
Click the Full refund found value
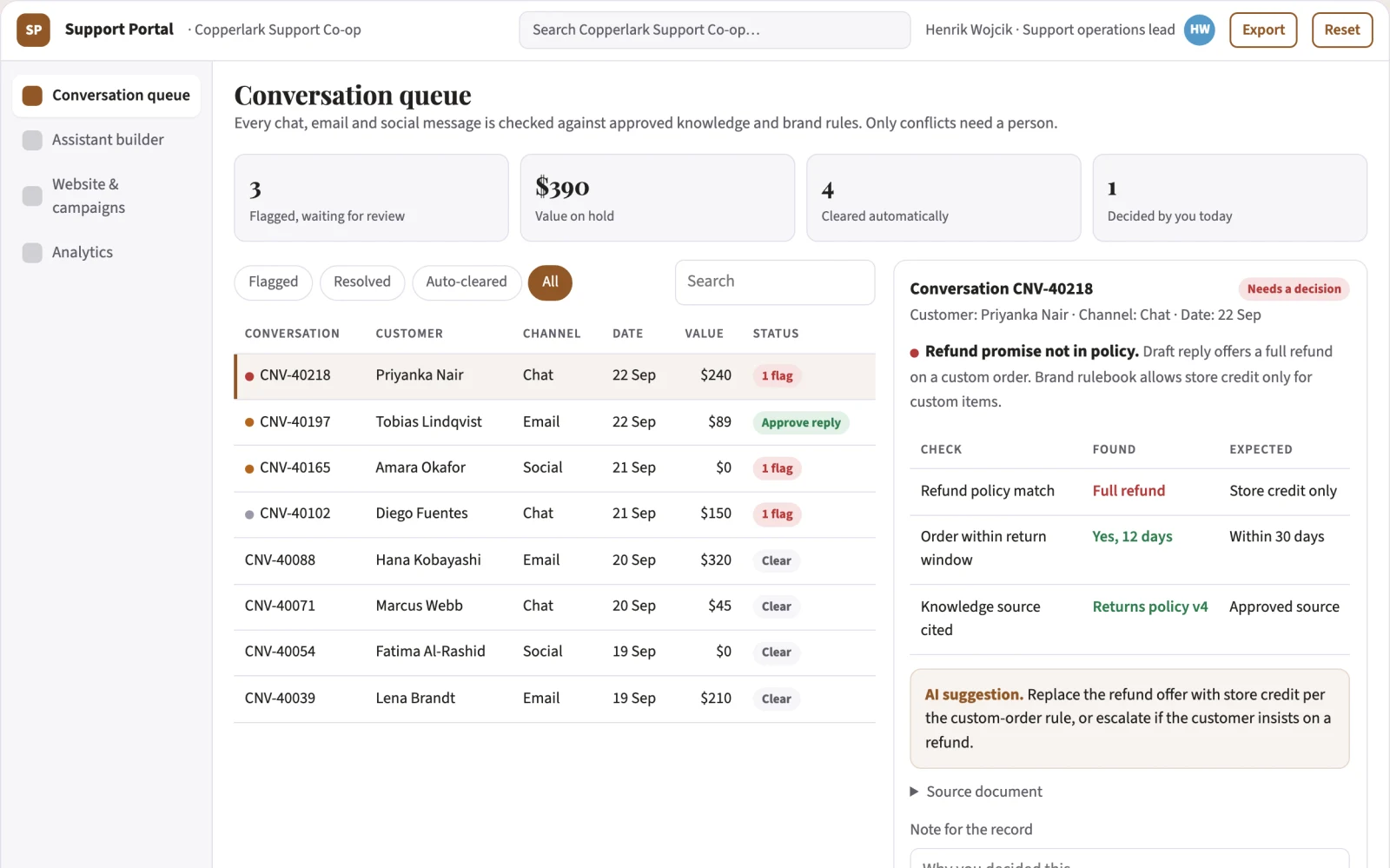point(1129,491)
